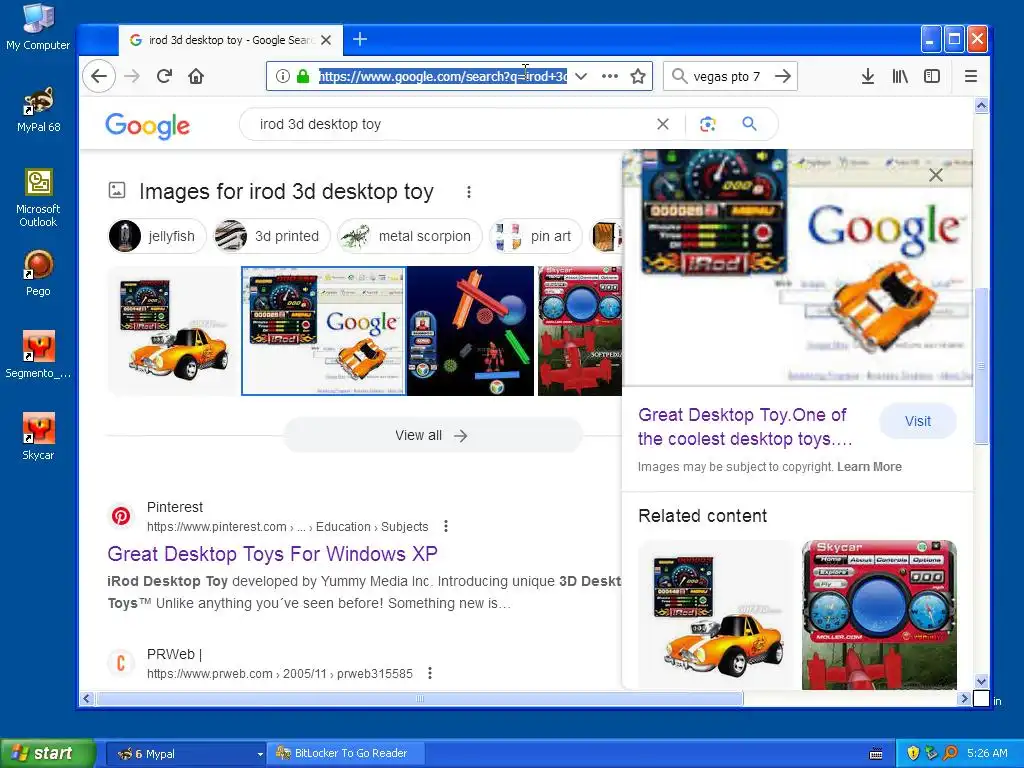Filter images by metal scorpion chip
The image size is (1024, 768).
[x=410, y=236]
